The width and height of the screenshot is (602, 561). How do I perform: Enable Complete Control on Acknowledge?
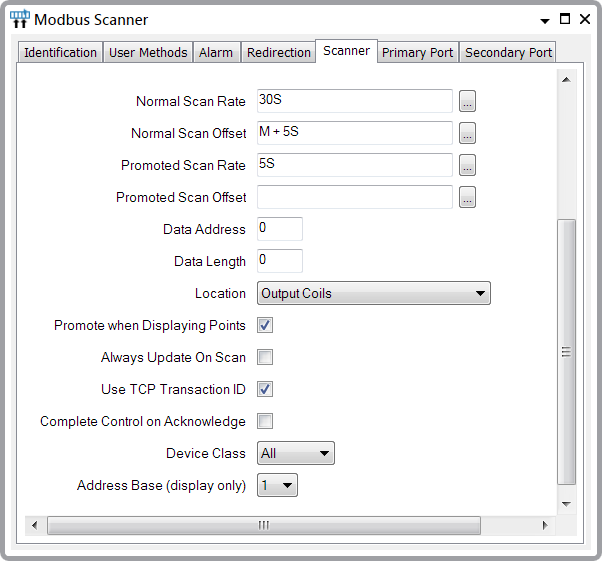click(x=266, y=421)
